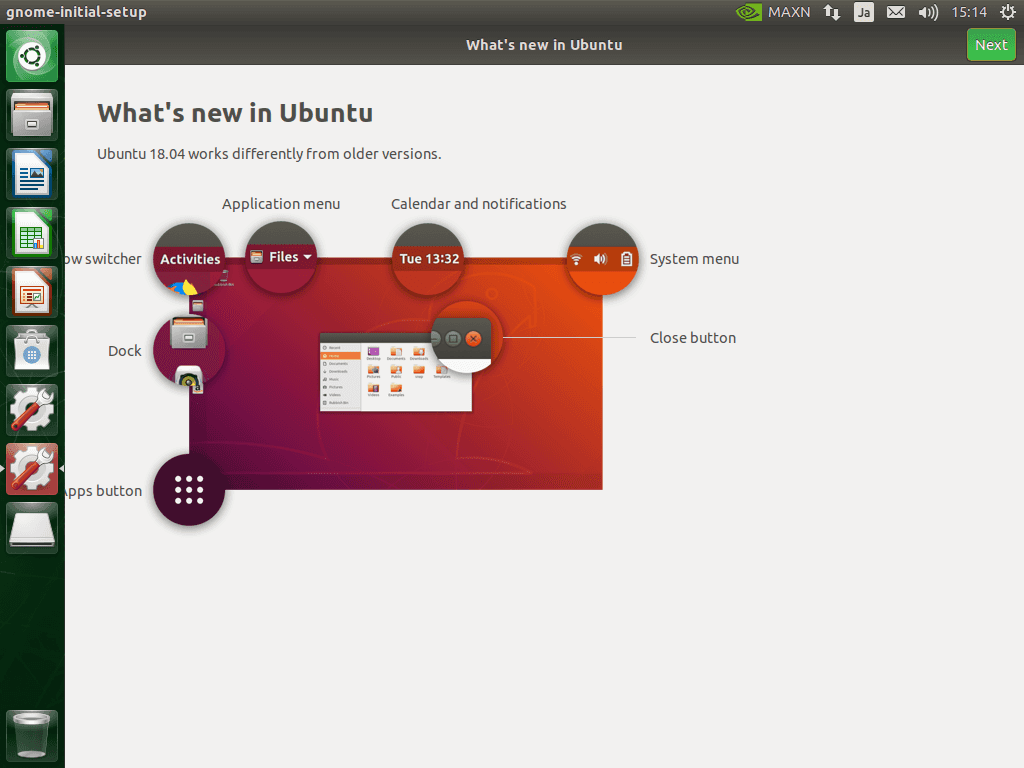Open the removable drive launcher icon
The width and height of the screenshot is (1024, 768).
point(32,528)
